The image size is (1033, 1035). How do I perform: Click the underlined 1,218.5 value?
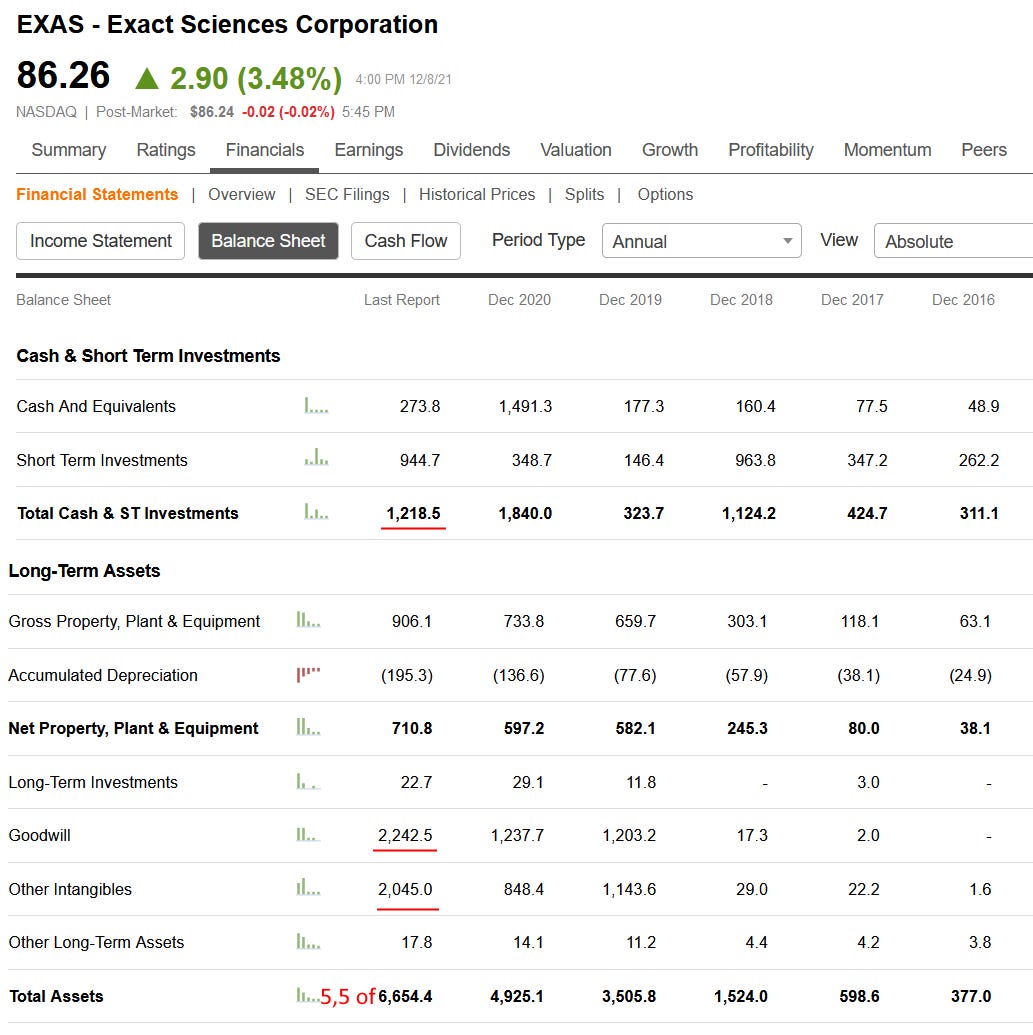click(413, 513)
